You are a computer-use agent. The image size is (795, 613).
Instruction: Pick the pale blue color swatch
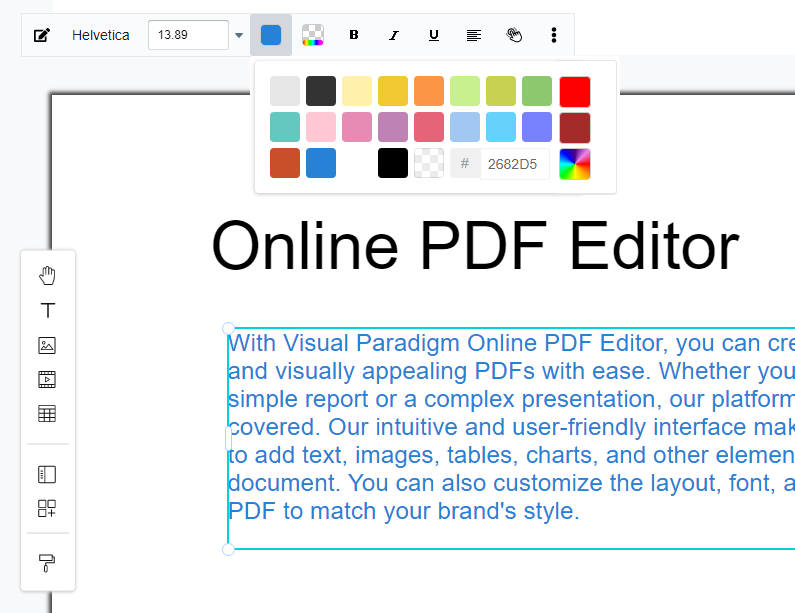465,127
